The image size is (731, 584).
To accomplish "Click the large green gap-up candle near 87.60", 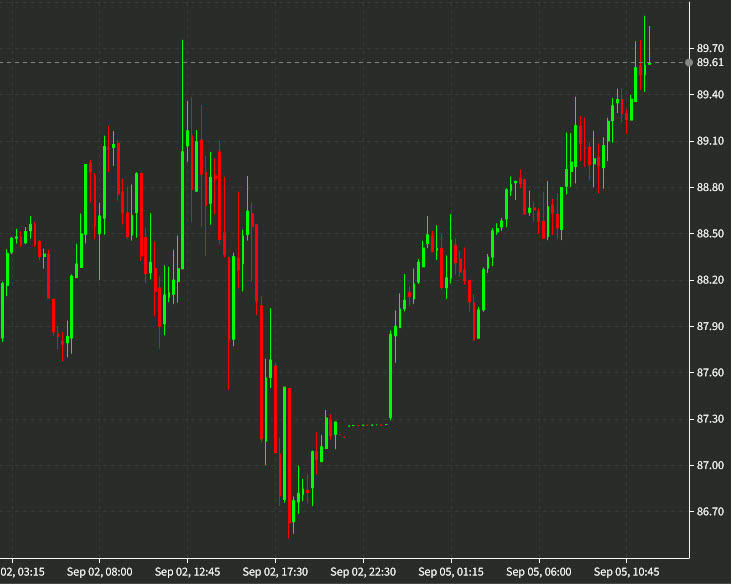I will (x=390, y=375).
